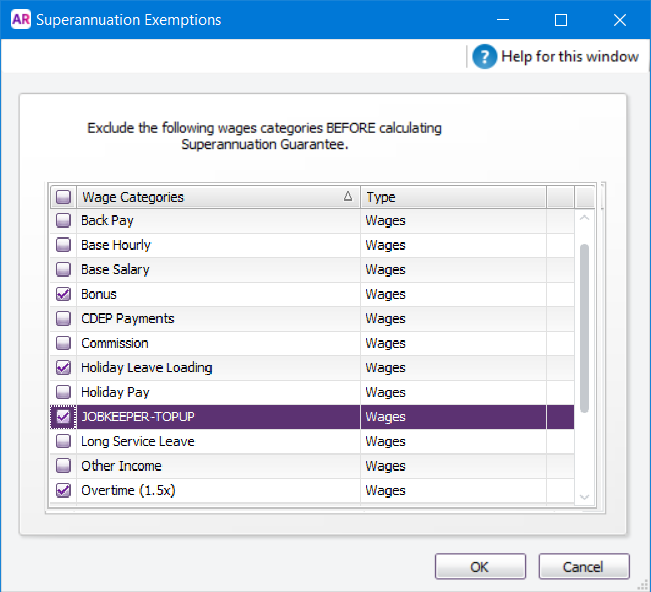Toggle the select-all checkbox in header
The height and width of the screenshot is (592, 651).
tap(63, 197)
